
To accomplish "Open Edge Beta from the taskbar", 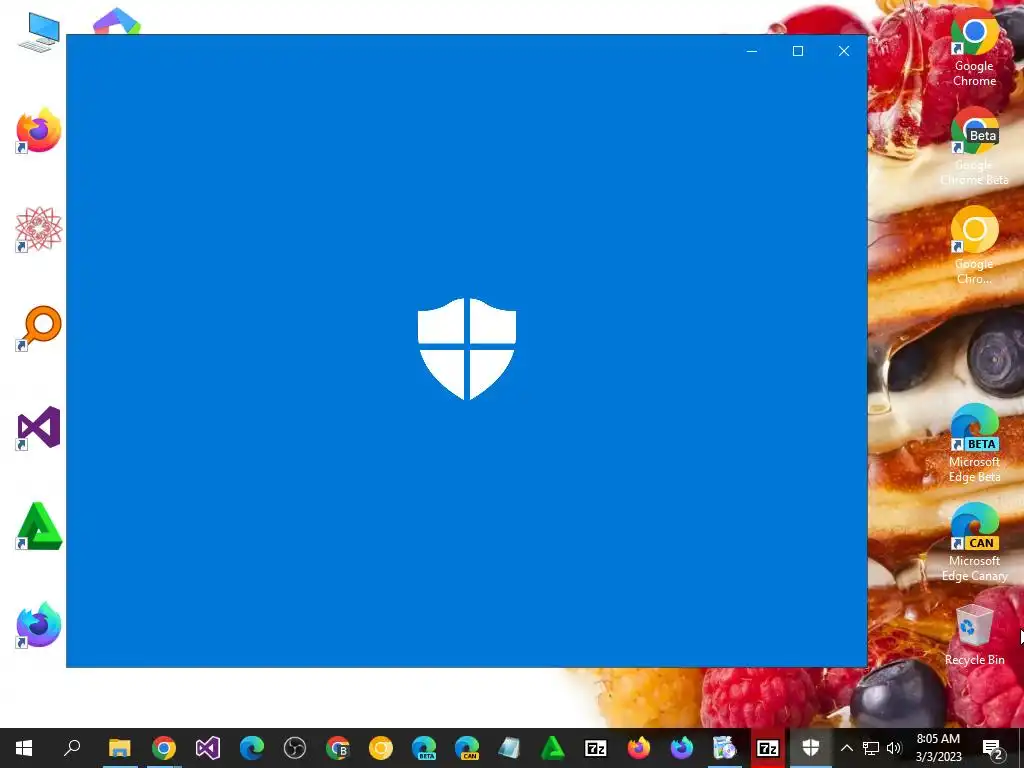I will point(424,748).
